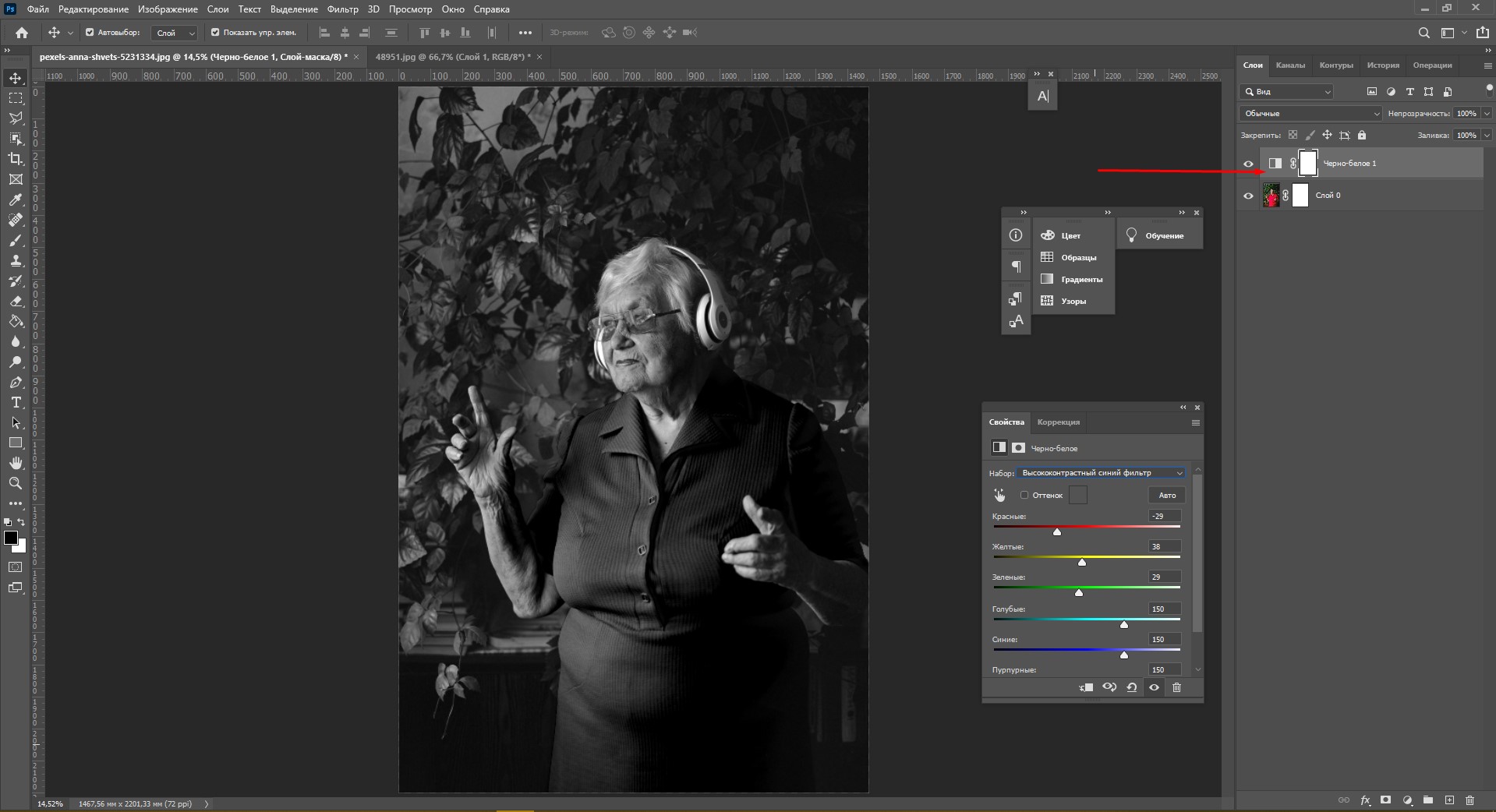Delete layer with Layers panel trash
Image resolution: width=1496 pixels, height=812 pixels.
1469,800
